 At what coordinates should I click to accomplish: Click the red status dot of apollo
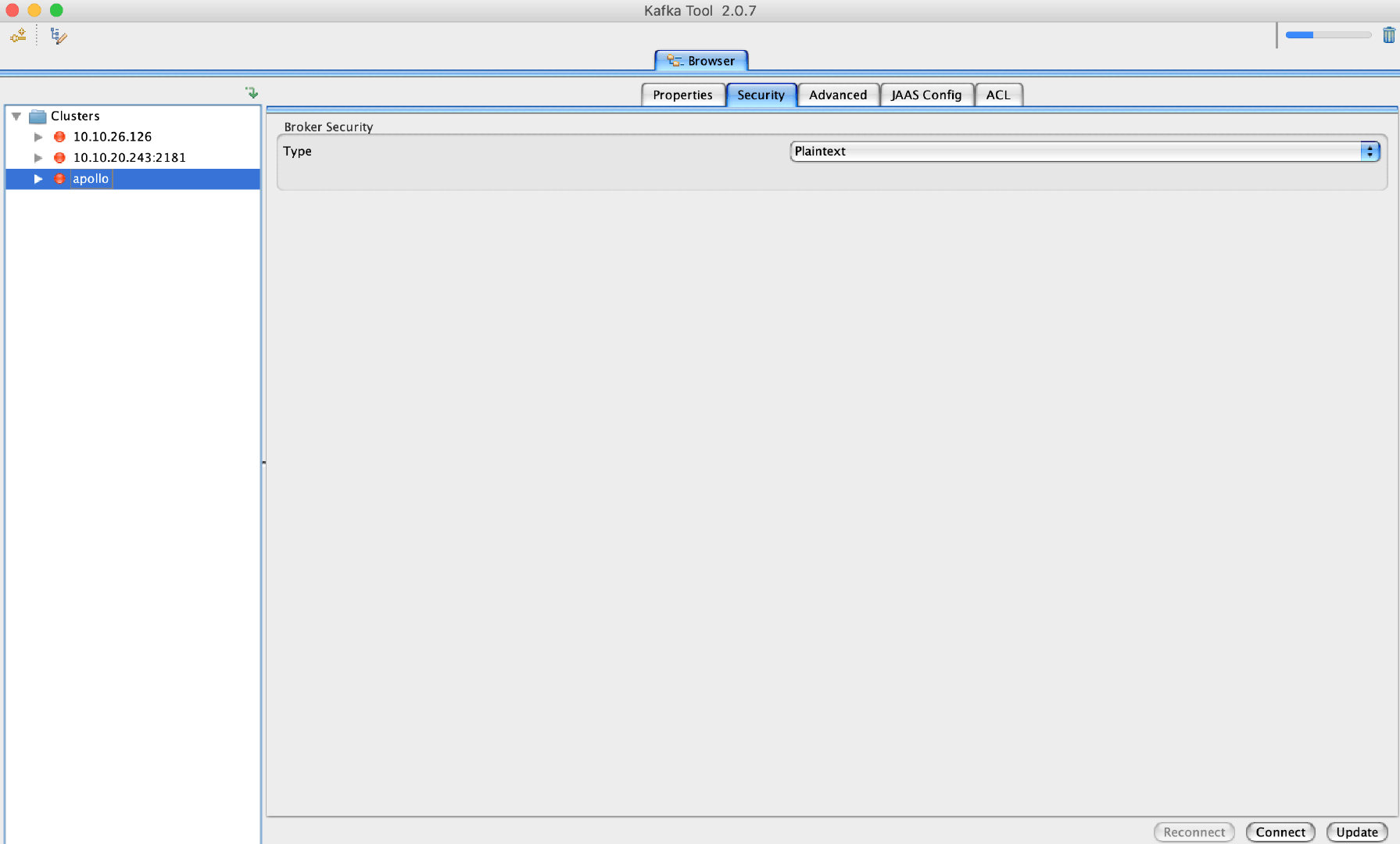click(x=59, y=179)
